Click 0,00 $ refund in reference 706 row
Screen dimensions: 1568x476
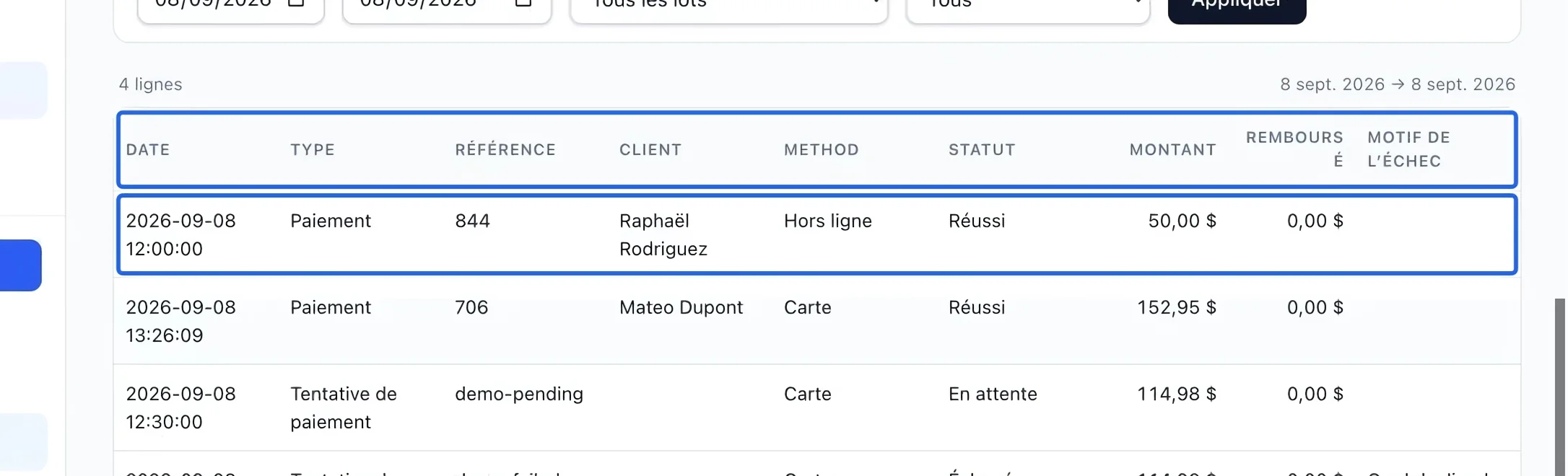(x=1315, y=307)
